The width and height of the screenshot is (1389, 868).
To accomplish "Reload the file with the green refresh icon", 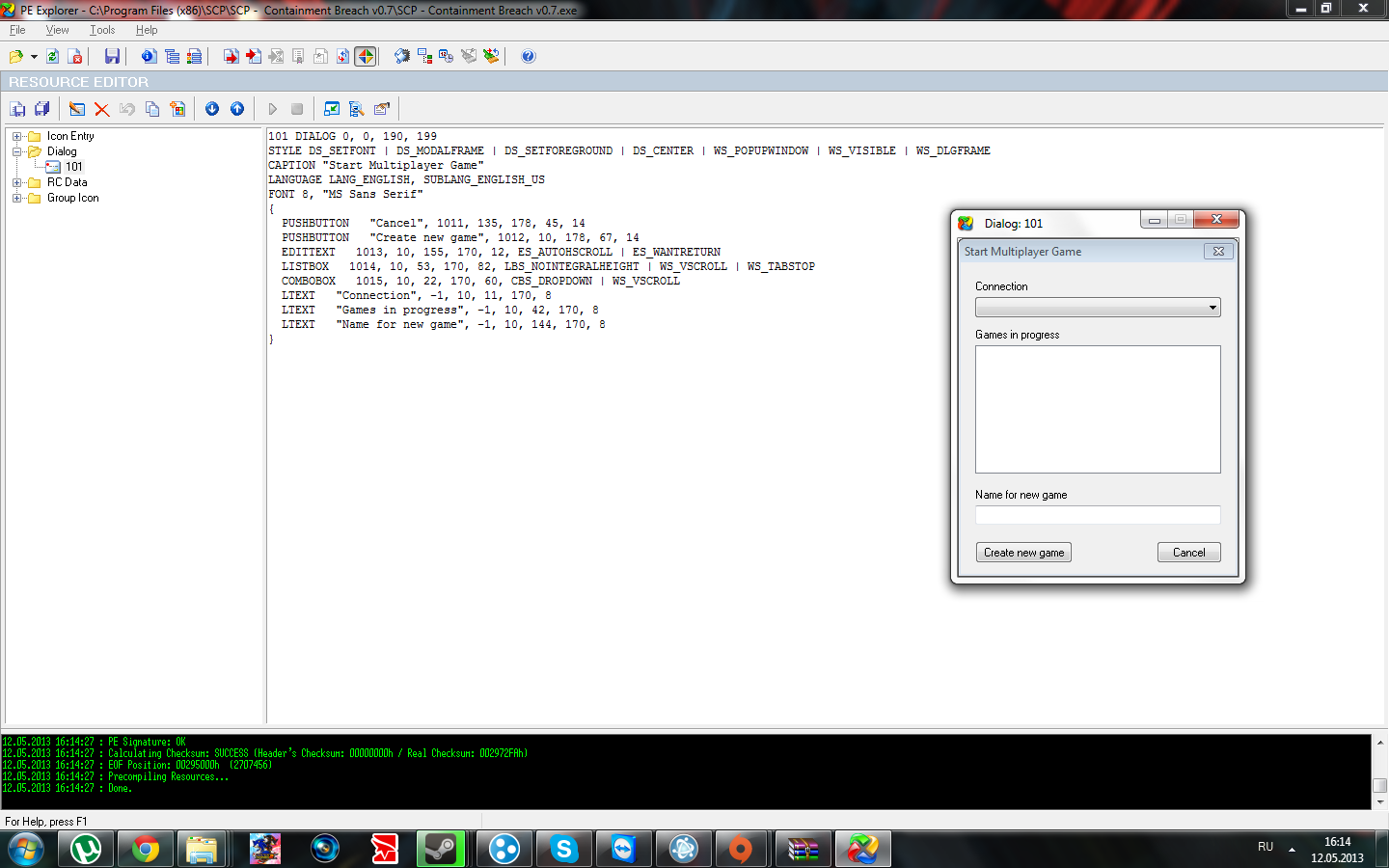I will [52, 57].
